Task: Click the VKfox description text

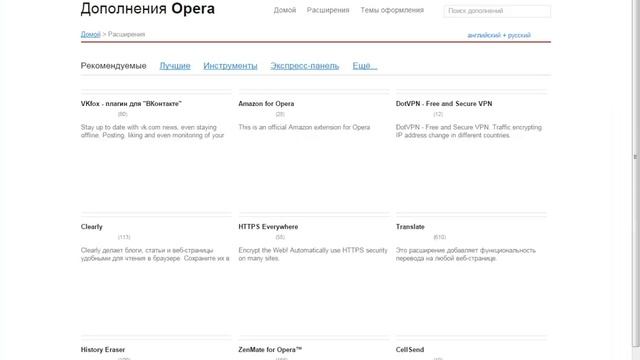Action: point(152,131)
